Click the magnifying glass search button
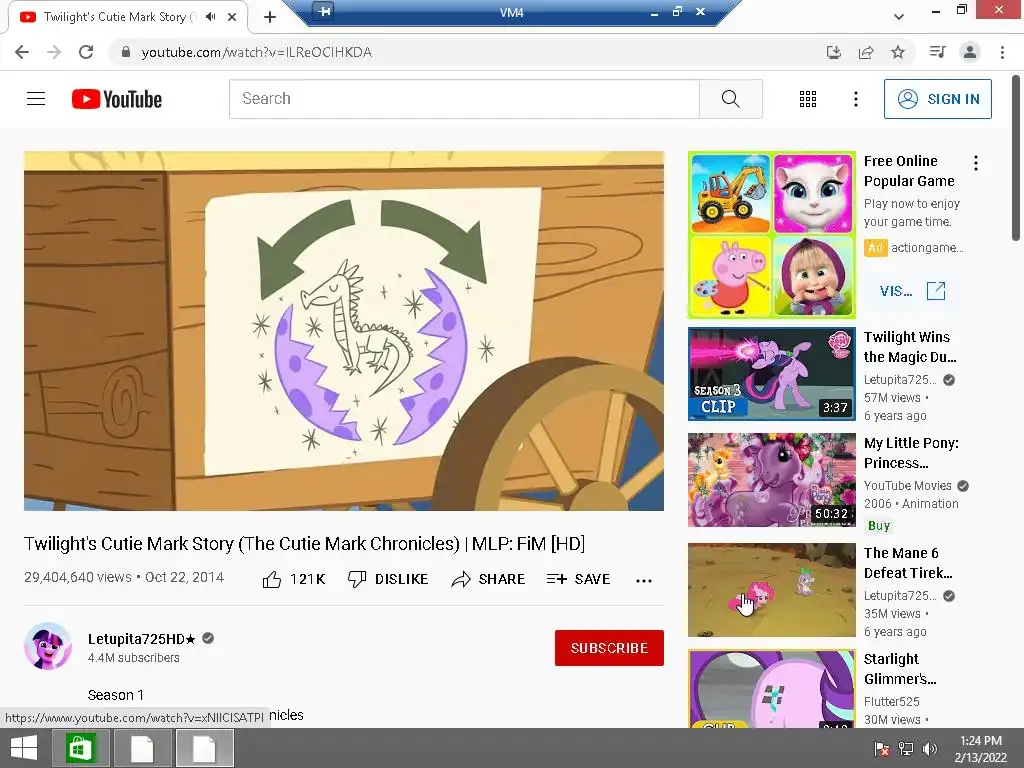 click(x=731, y=99)
